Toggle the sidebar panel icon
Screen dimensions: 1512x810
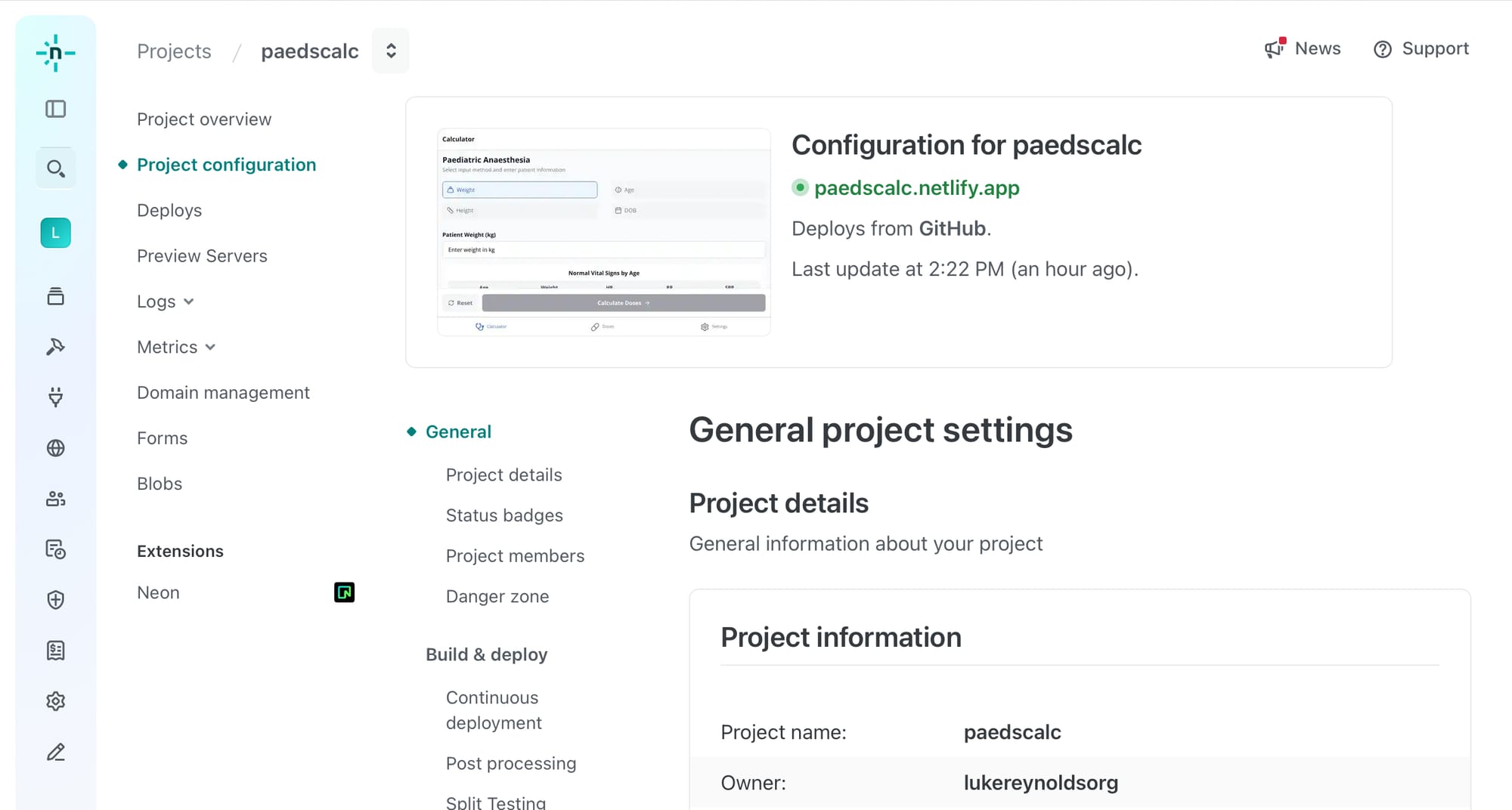55,109
